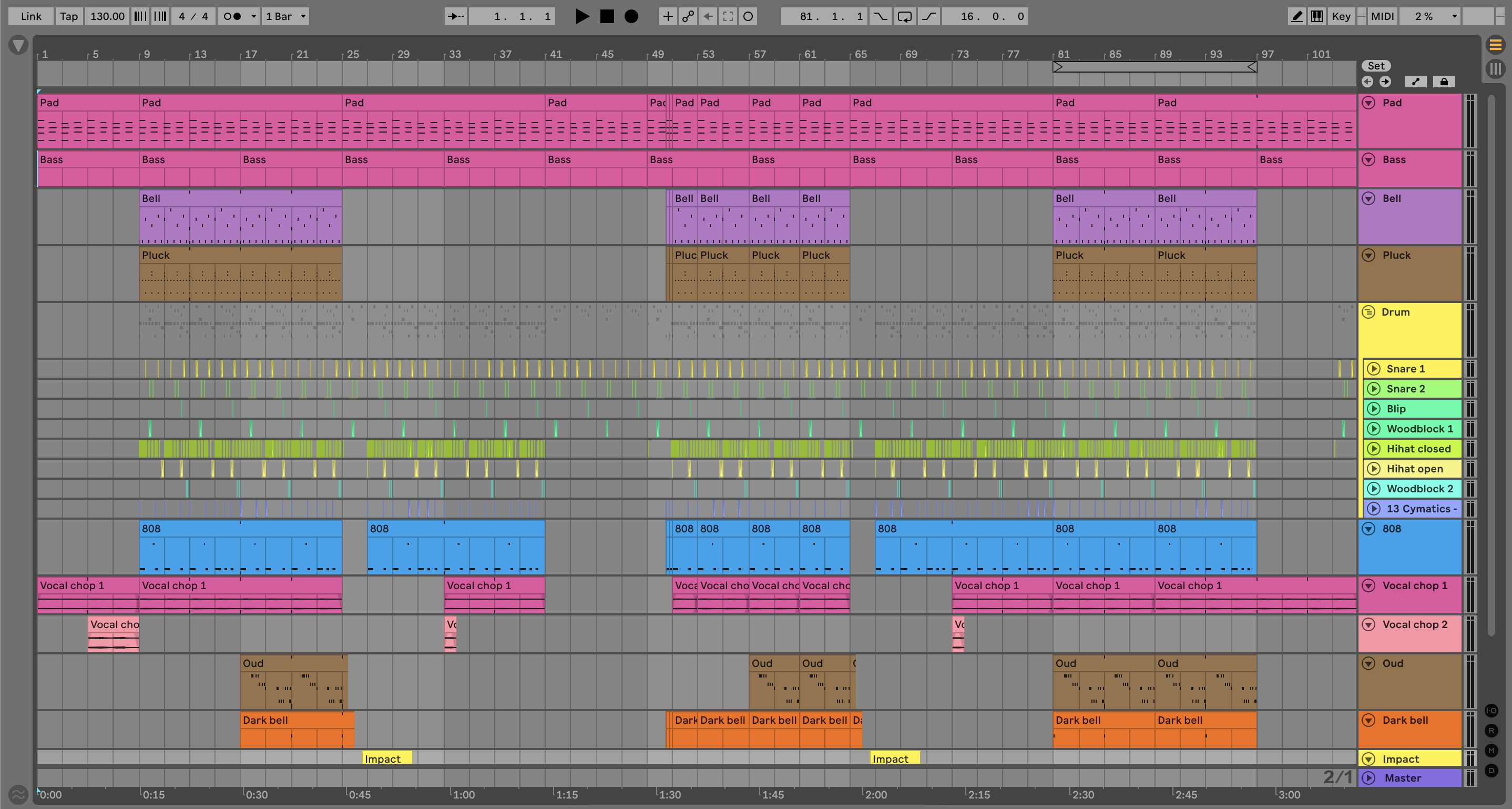This screenshot has height=809, width=1512.
Task: Collapse the Drum group track
Action: coord(1368,312)
